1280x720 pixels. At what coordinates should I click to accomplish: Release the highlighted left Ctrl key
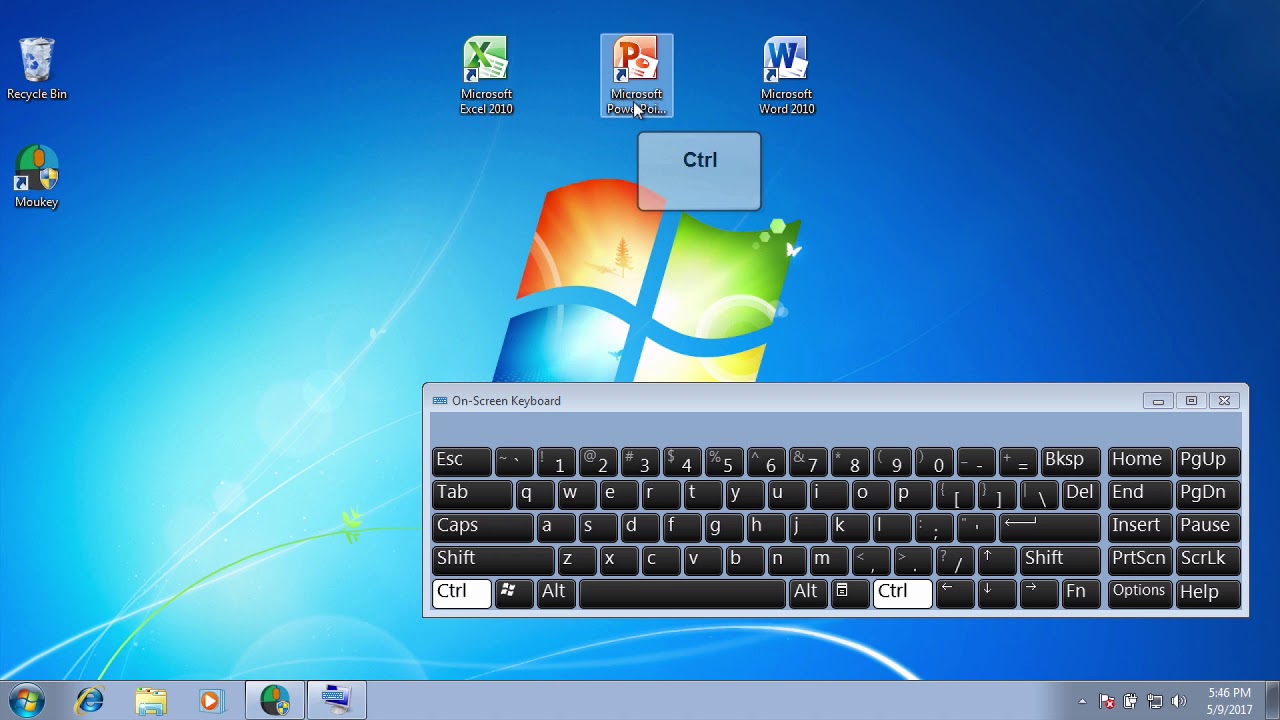460,592
